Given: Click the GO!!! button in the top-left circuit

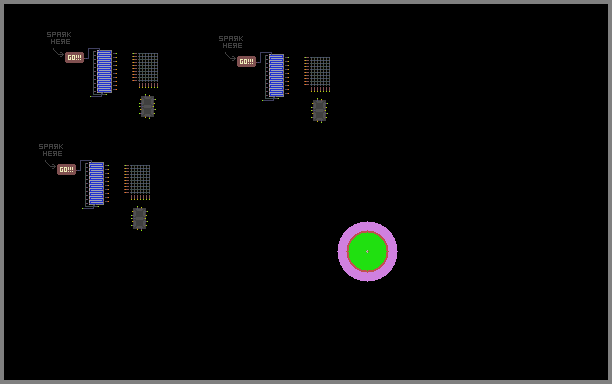Looking at the screenshot, I should tap(74, 57).
